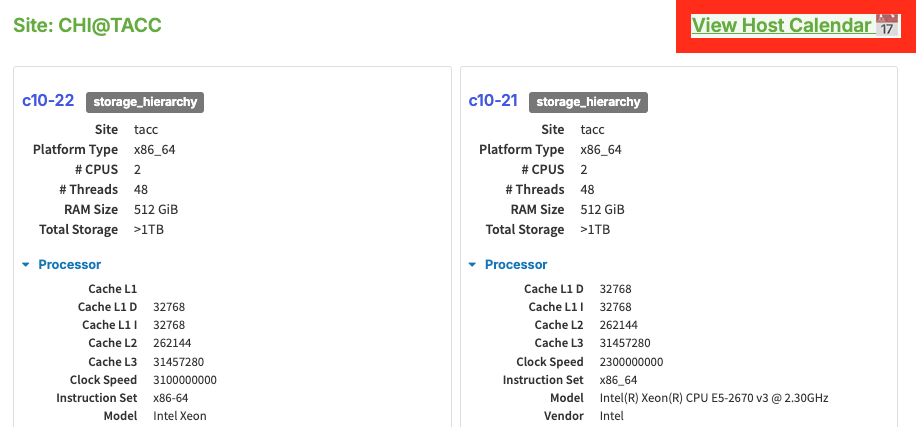Select RAM Size 512 GiB in c10-21

tap(603, 209)
